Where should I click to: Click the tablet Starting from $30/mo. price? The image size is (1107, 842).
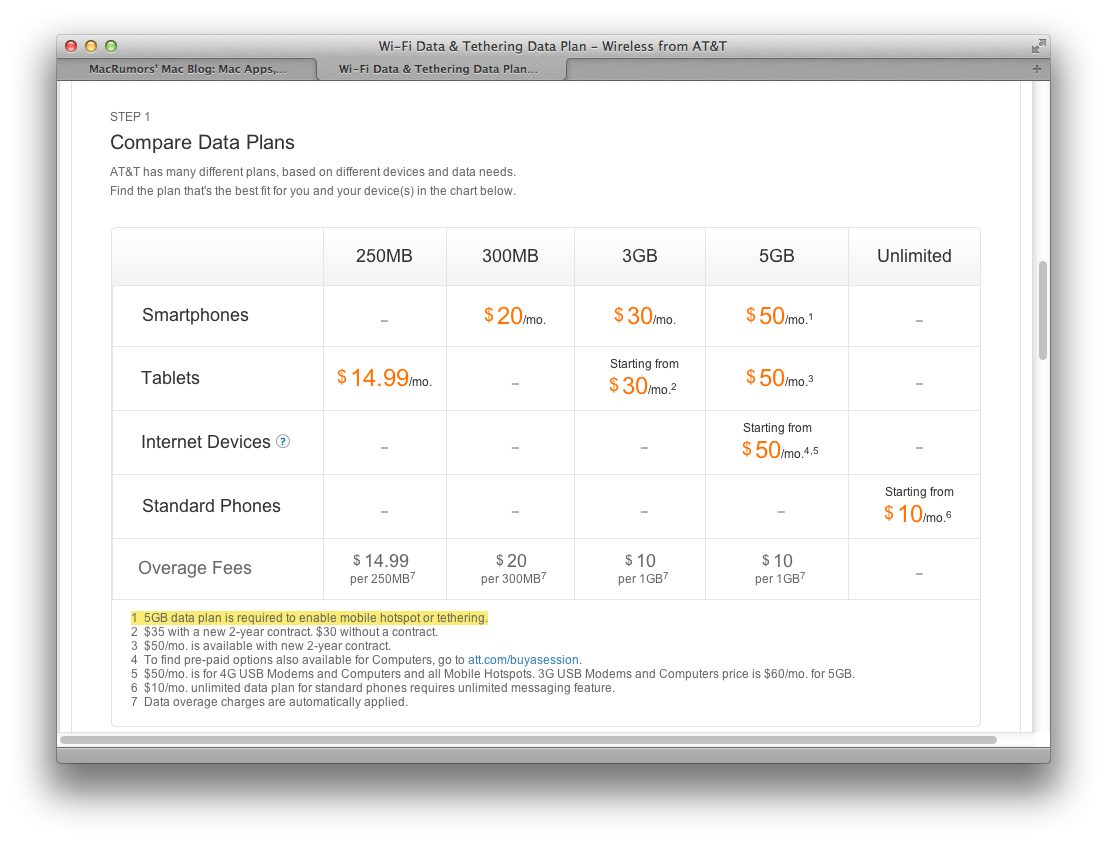(x=643, y=377)
